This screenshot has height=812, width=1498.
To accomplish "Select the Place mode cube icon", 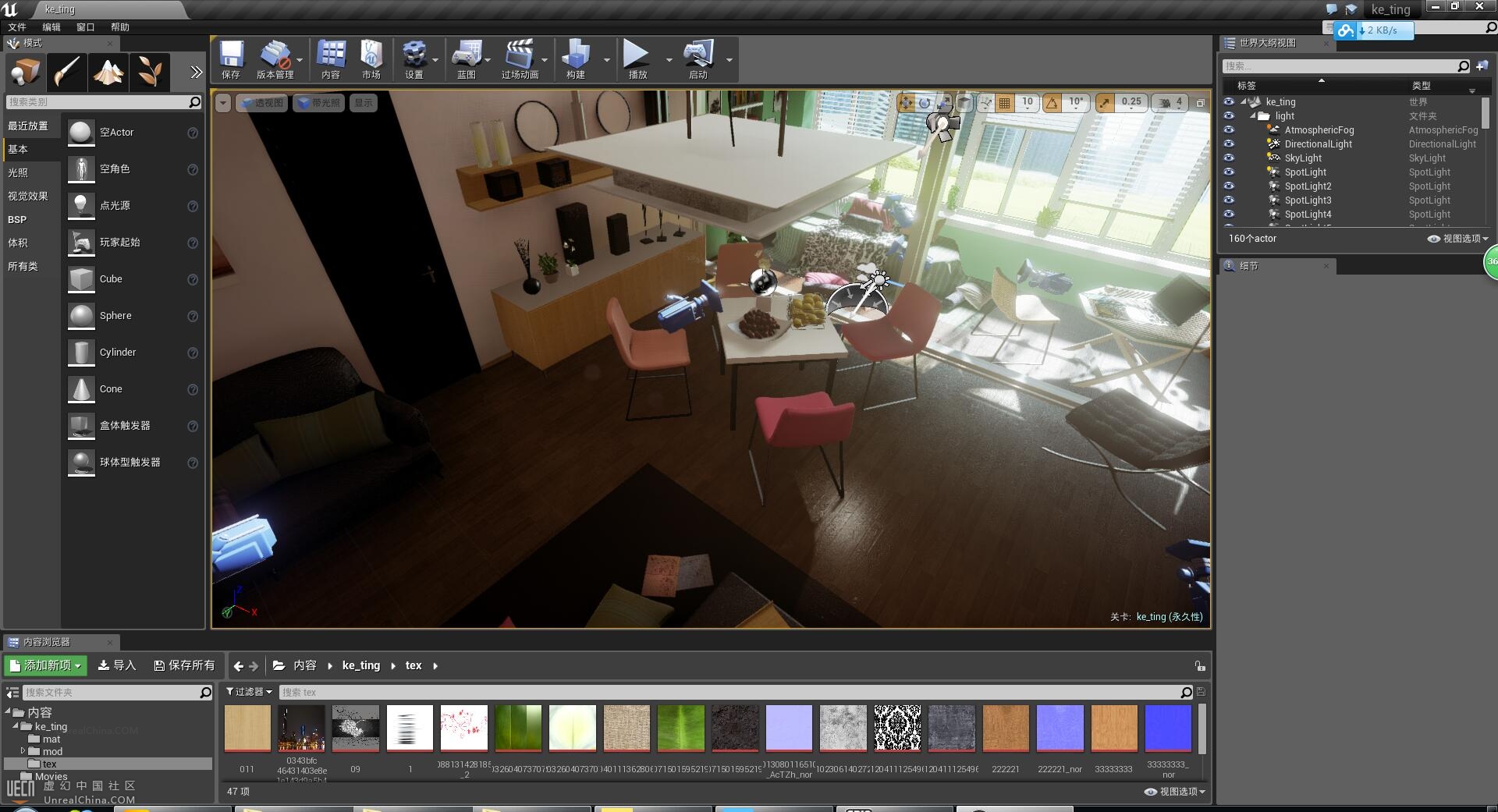I will click(25, 72).
